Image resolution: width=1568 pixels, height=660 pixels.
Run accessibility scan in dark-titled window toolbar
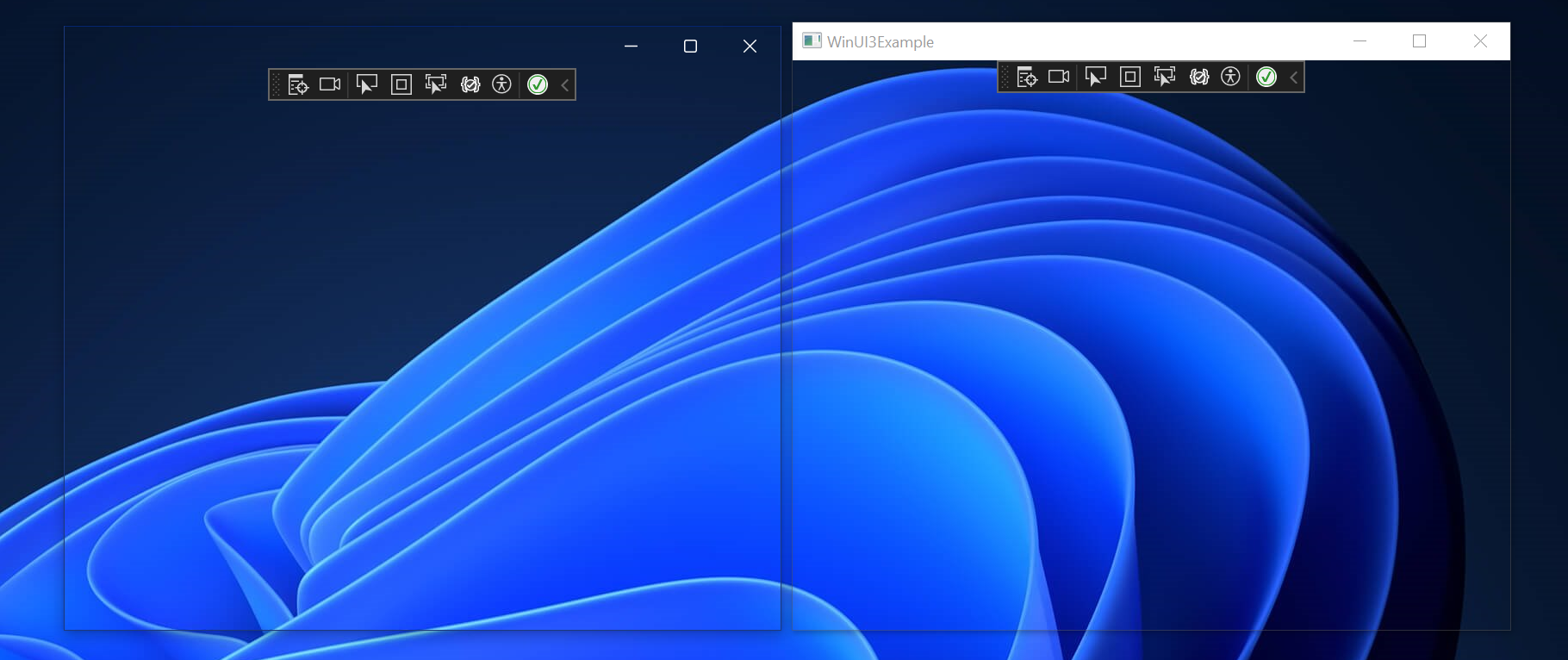click(x=502, y=84)
